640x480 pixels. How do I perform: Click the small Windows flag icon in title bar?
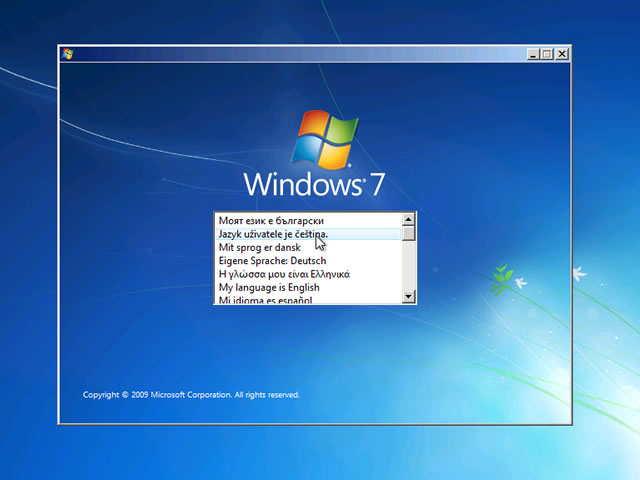(67, 54)
